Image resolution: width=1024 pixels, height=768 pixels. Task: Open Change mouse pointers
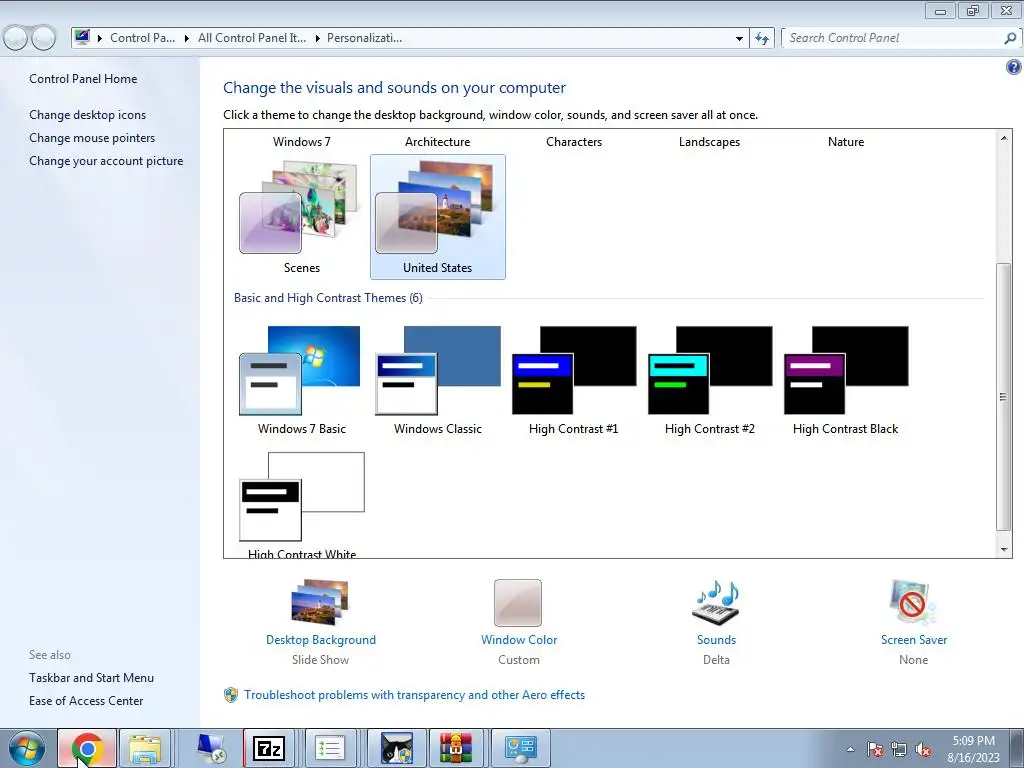click(92, 138)
